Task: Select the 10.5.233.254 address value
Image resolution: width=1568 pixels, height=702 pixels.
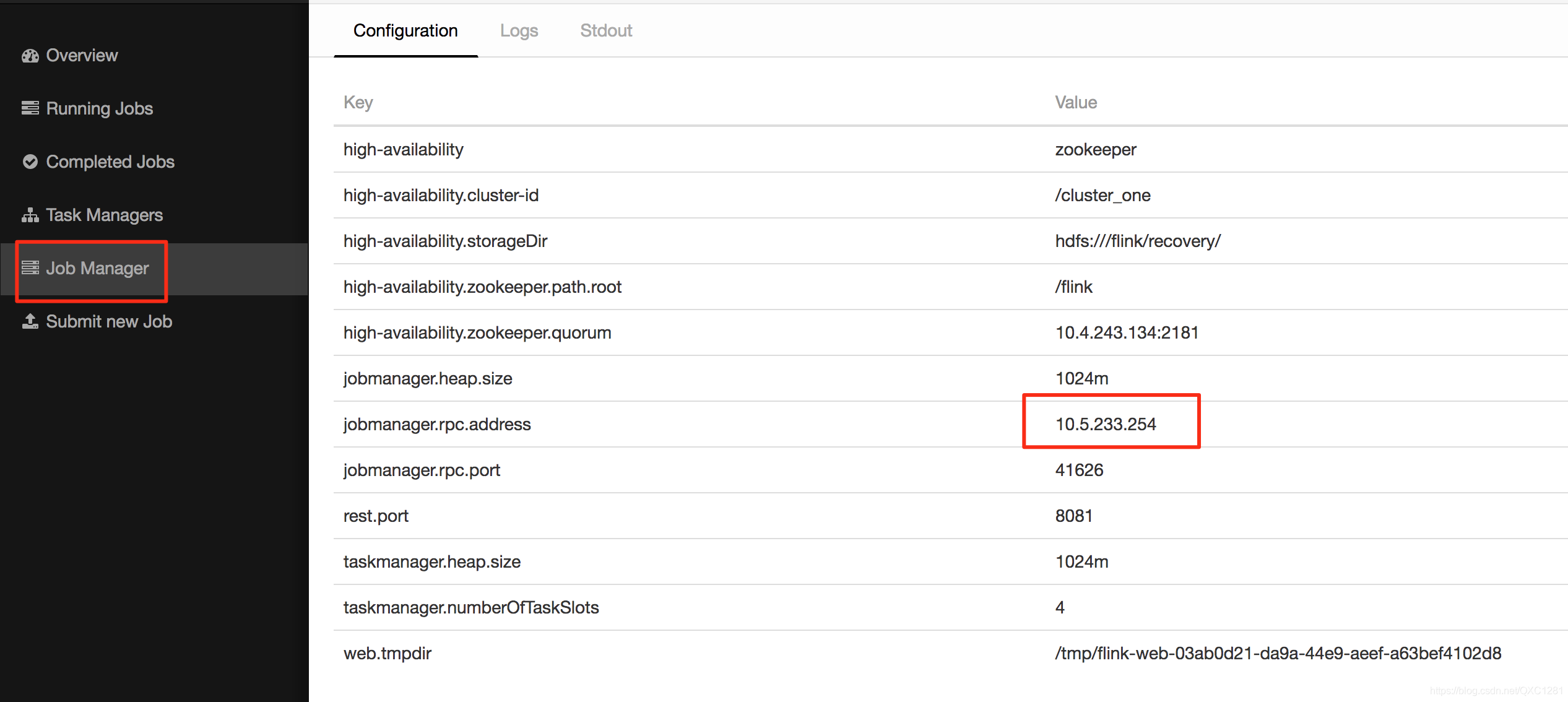Action: [x=1106, y=425]
